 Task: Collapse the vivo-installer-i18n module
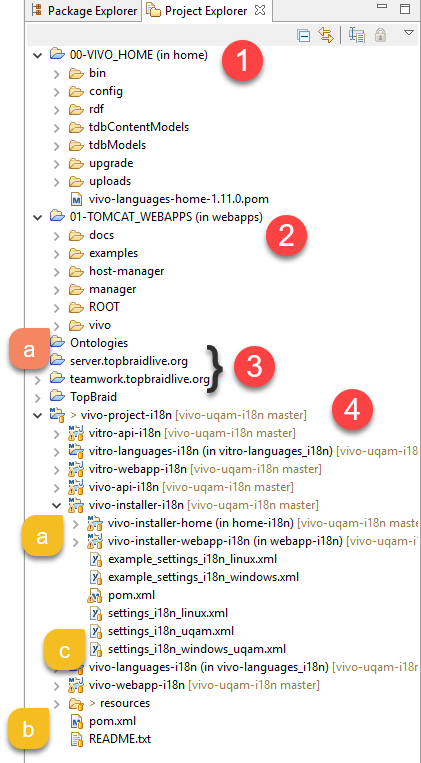point(56,505)
